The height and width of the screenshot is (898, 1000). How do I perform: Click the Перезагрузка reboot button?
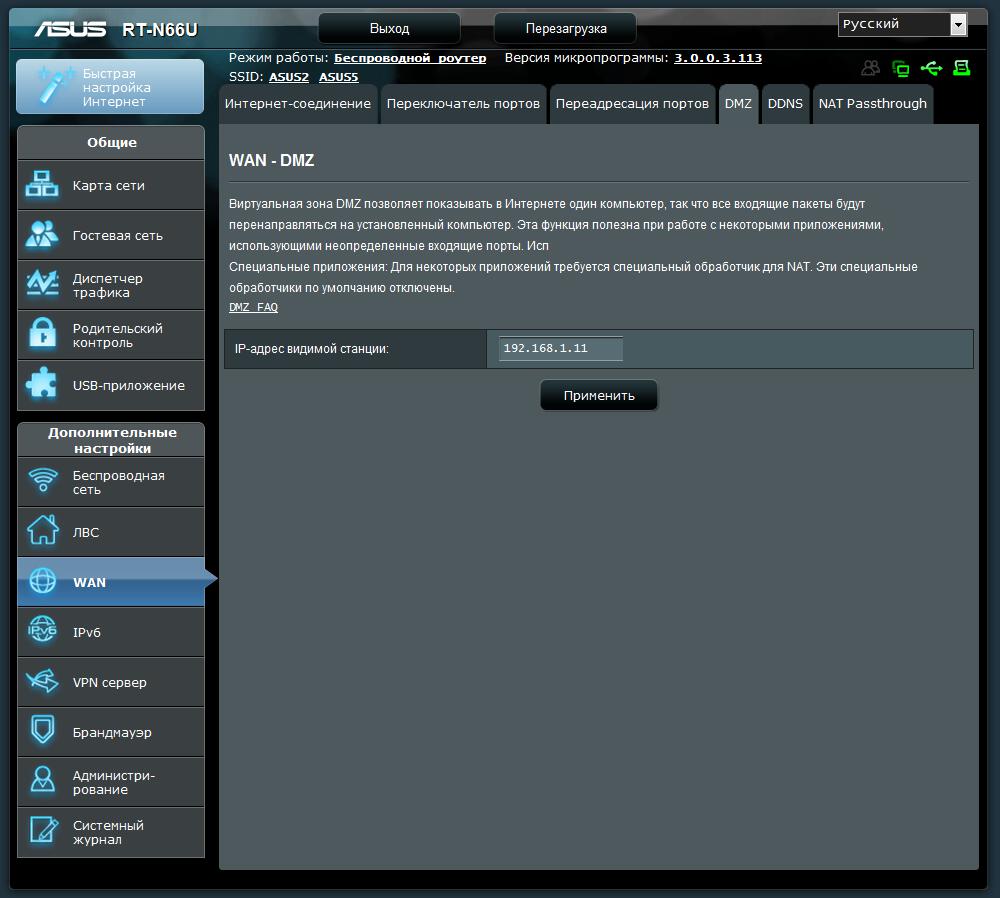tap(566, 29)
